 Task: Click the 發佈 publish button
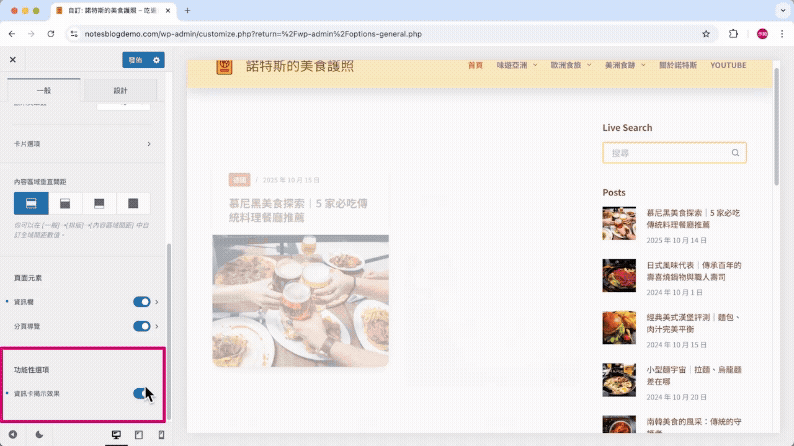pos(136,60)
